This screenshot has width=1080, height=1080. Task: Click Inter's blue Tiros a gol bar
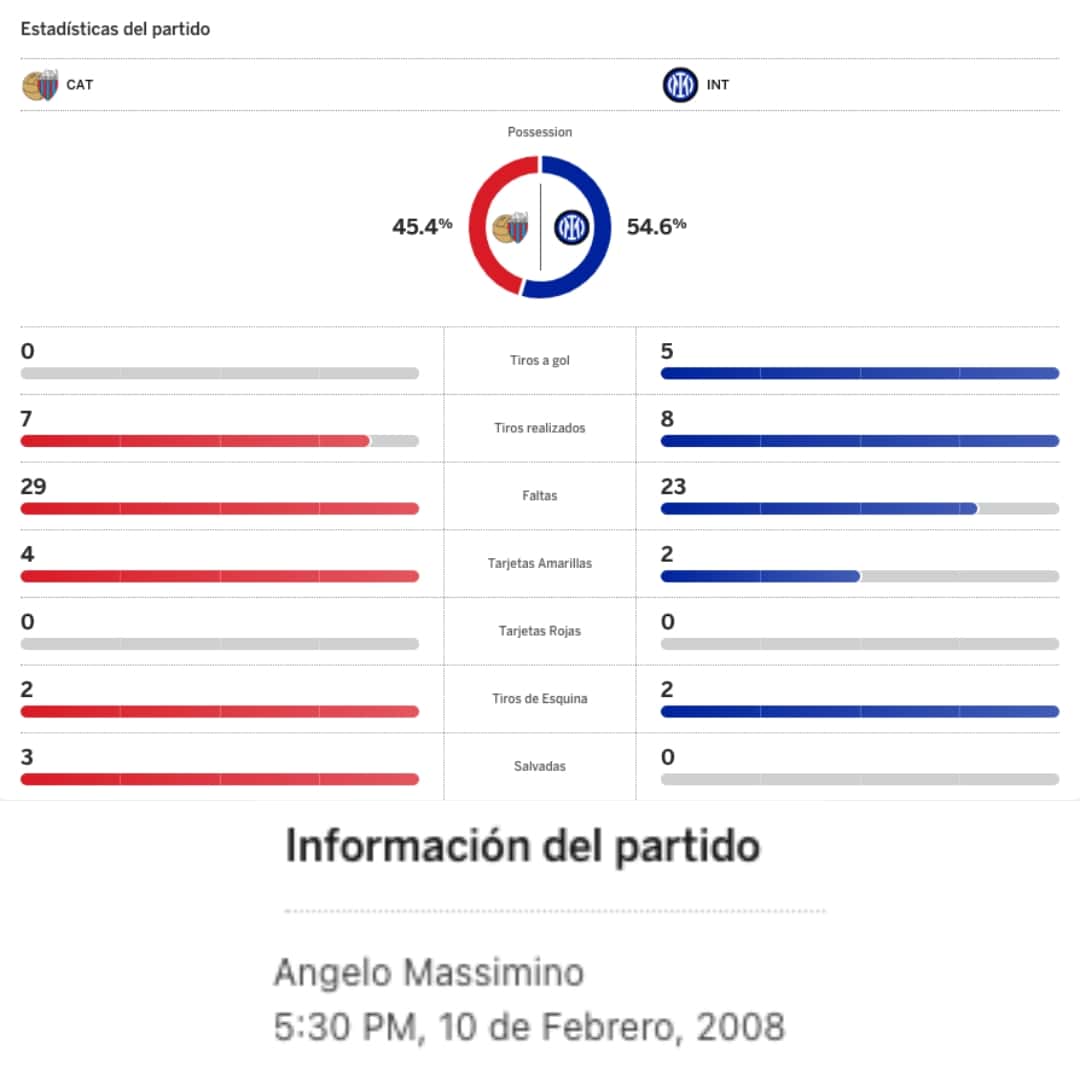click(859, 373)
